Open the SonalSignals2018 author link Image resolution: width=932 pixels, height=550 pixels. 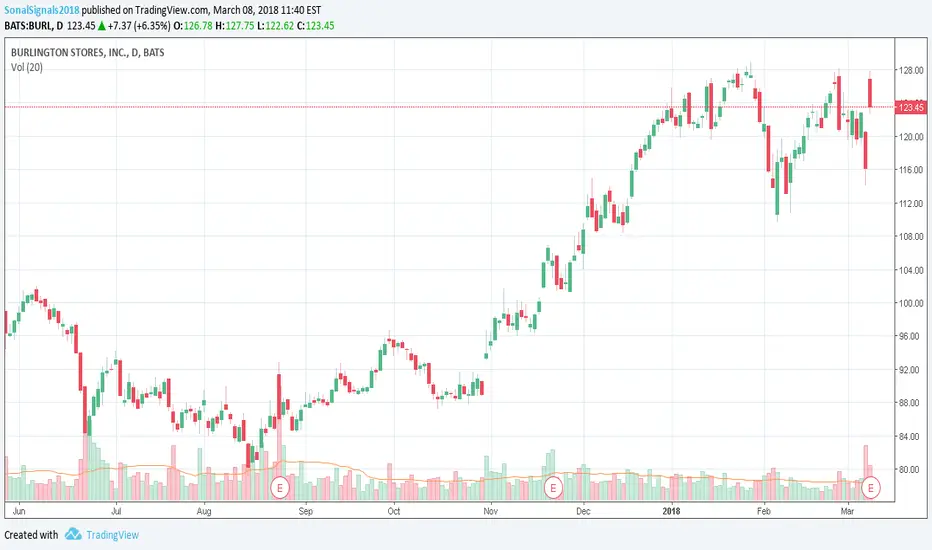[42, 10]
